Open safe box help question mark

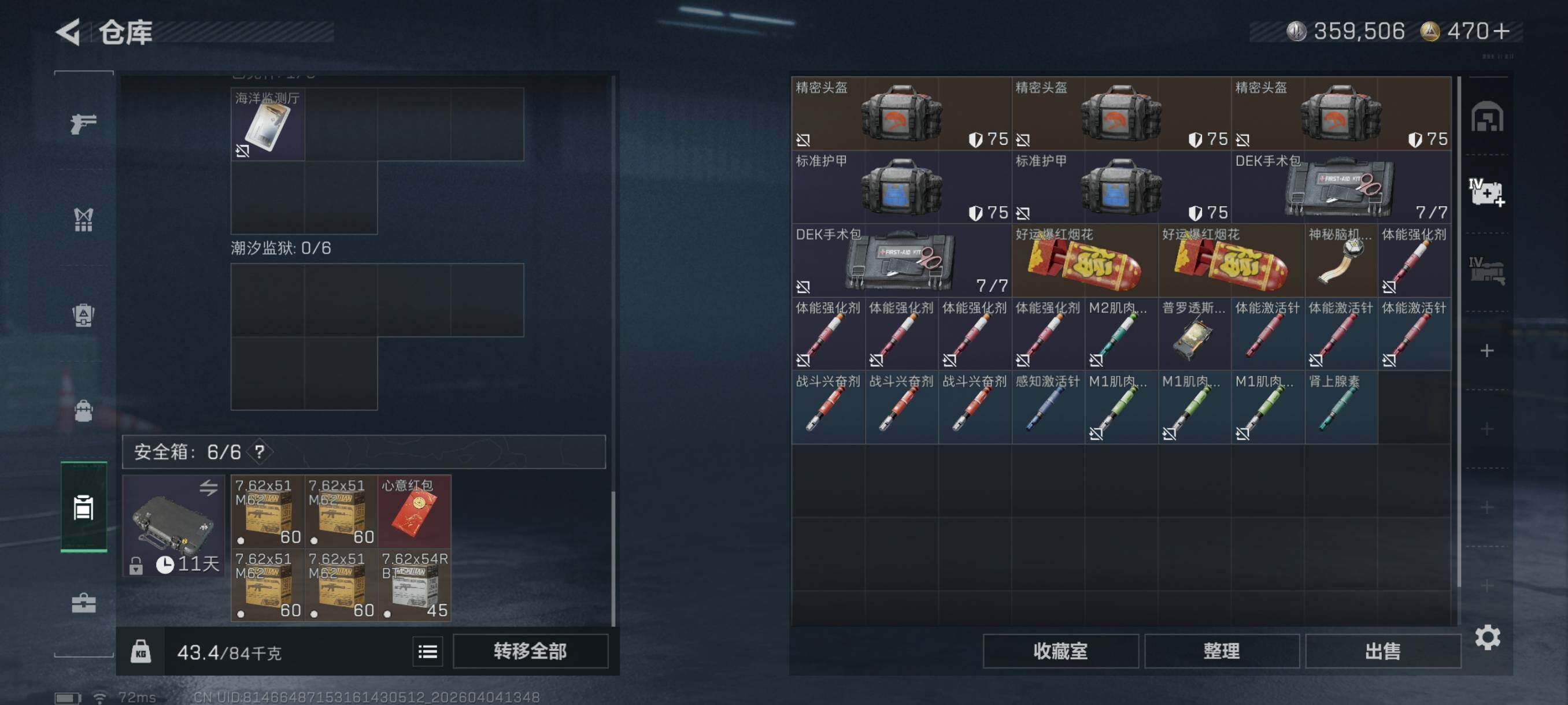tap(260, 451)
